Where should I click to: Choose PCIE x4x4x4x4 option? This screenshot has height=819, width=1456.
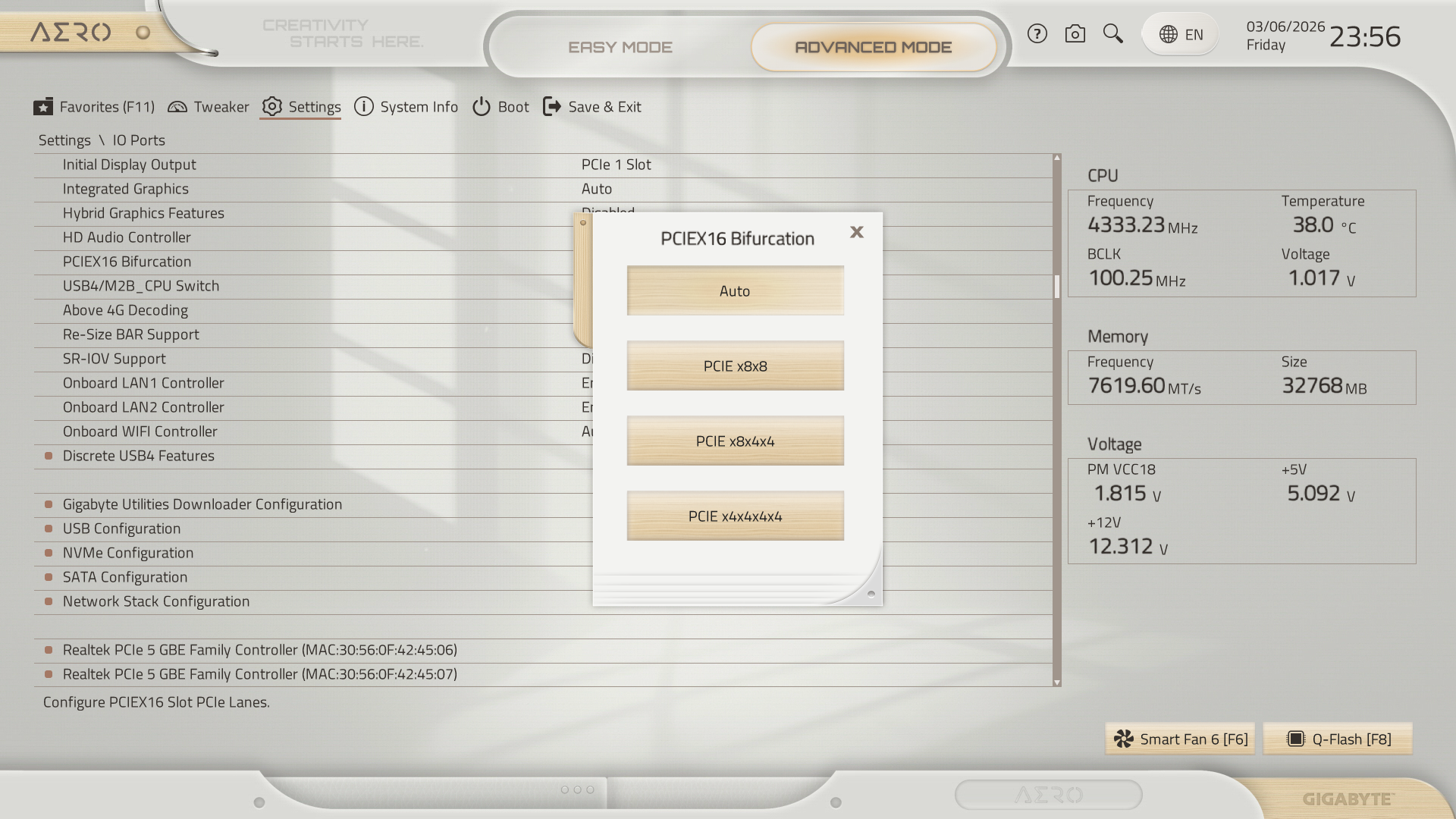click(x=735, y=516)
